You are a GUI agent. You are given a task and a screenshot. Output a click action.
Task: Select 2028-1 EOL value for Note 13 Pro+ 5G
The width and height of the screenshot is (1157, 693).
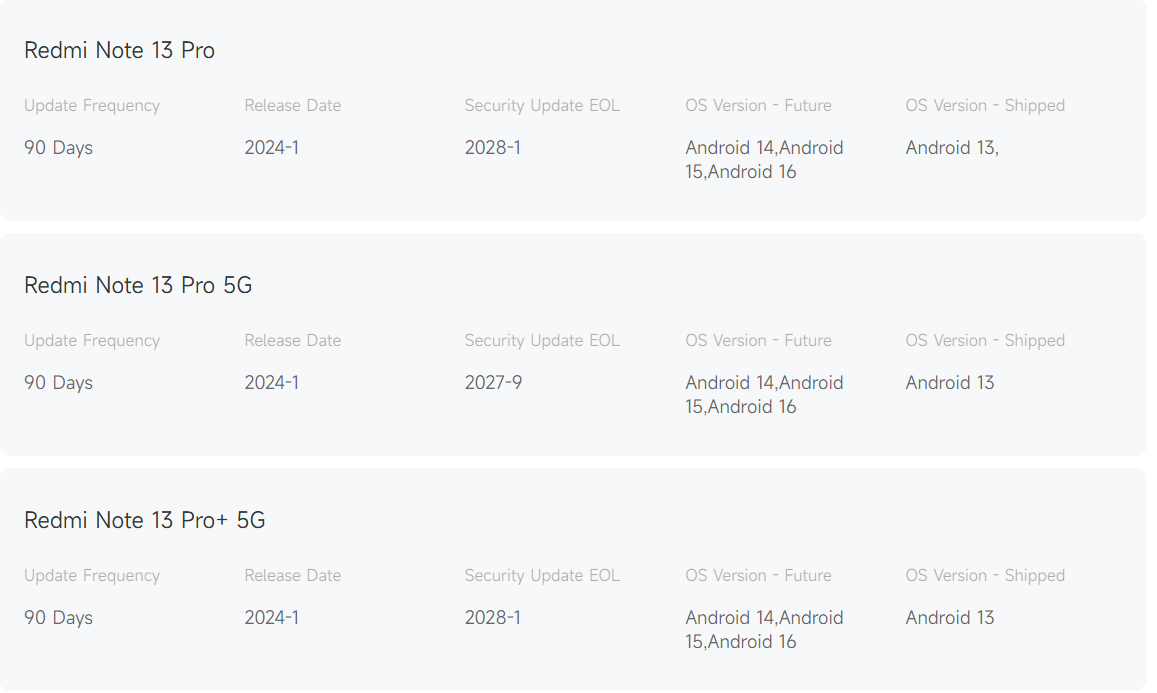[493, 617]
